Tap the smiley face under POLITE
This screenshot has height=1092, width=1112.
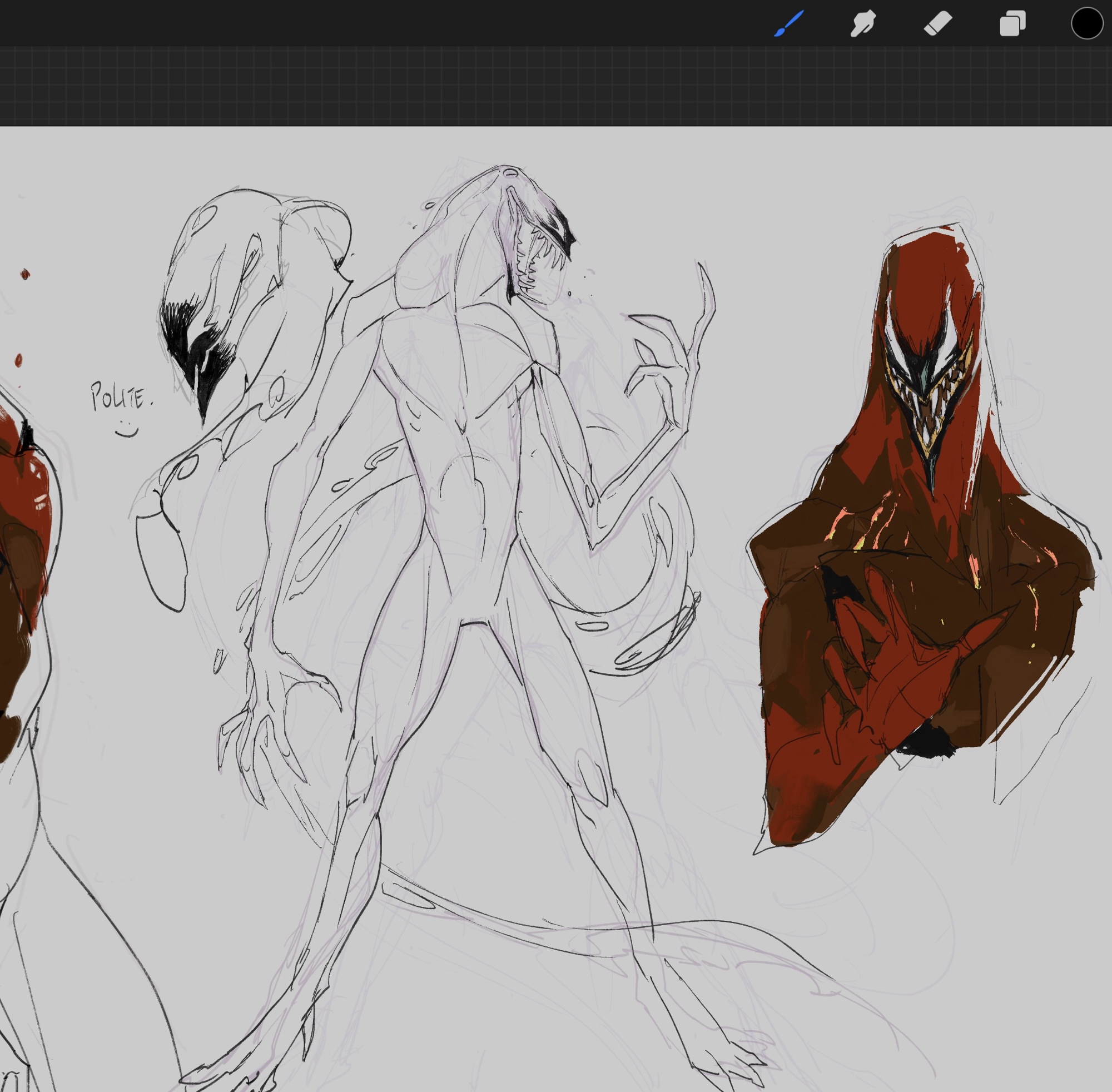tap(127, 429)
